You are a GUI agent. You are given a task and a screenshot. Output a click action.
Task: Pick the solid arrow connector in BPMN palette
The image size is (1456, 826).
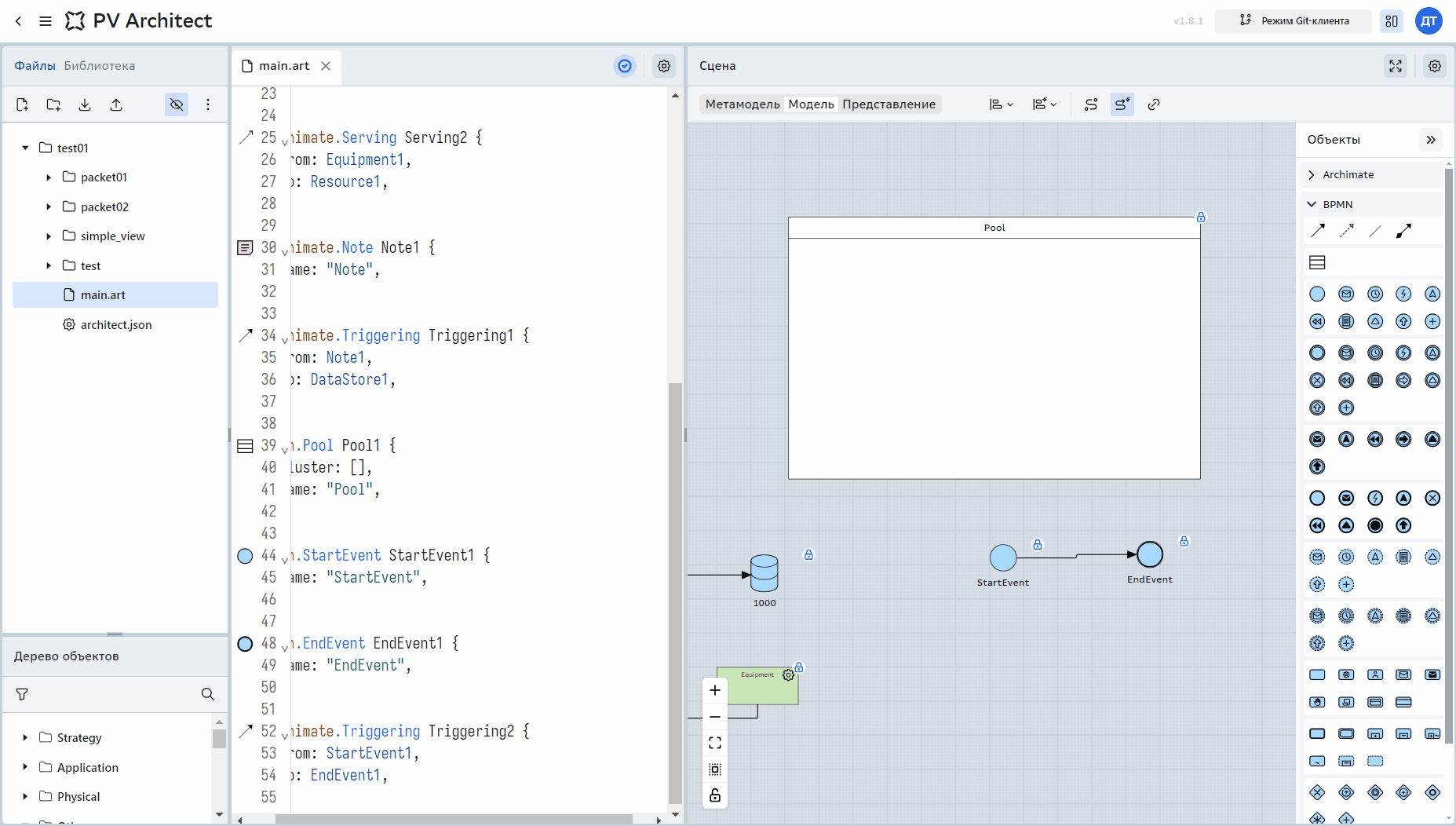pyautogui.click(x=1318, y=231)
